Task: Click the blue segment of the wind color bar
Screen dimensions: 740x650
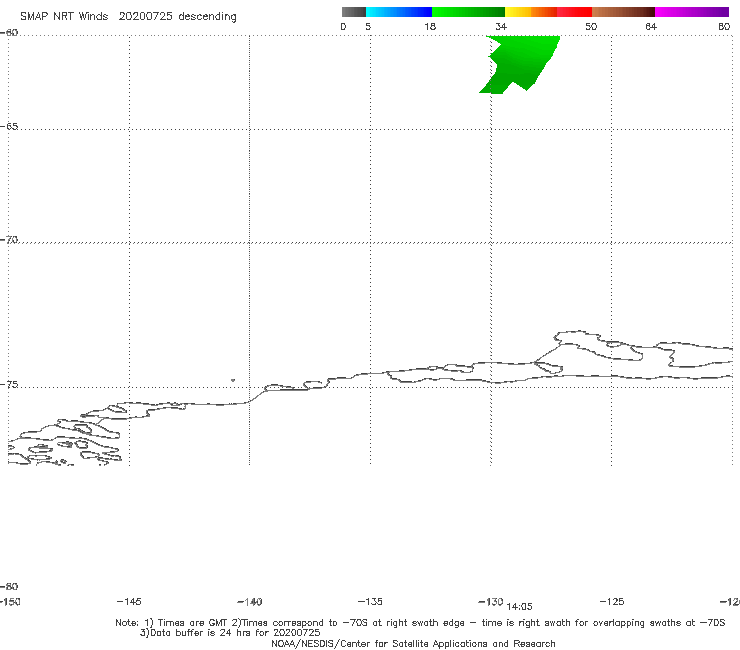Action: pyautogui.click(x=399, y=12)
